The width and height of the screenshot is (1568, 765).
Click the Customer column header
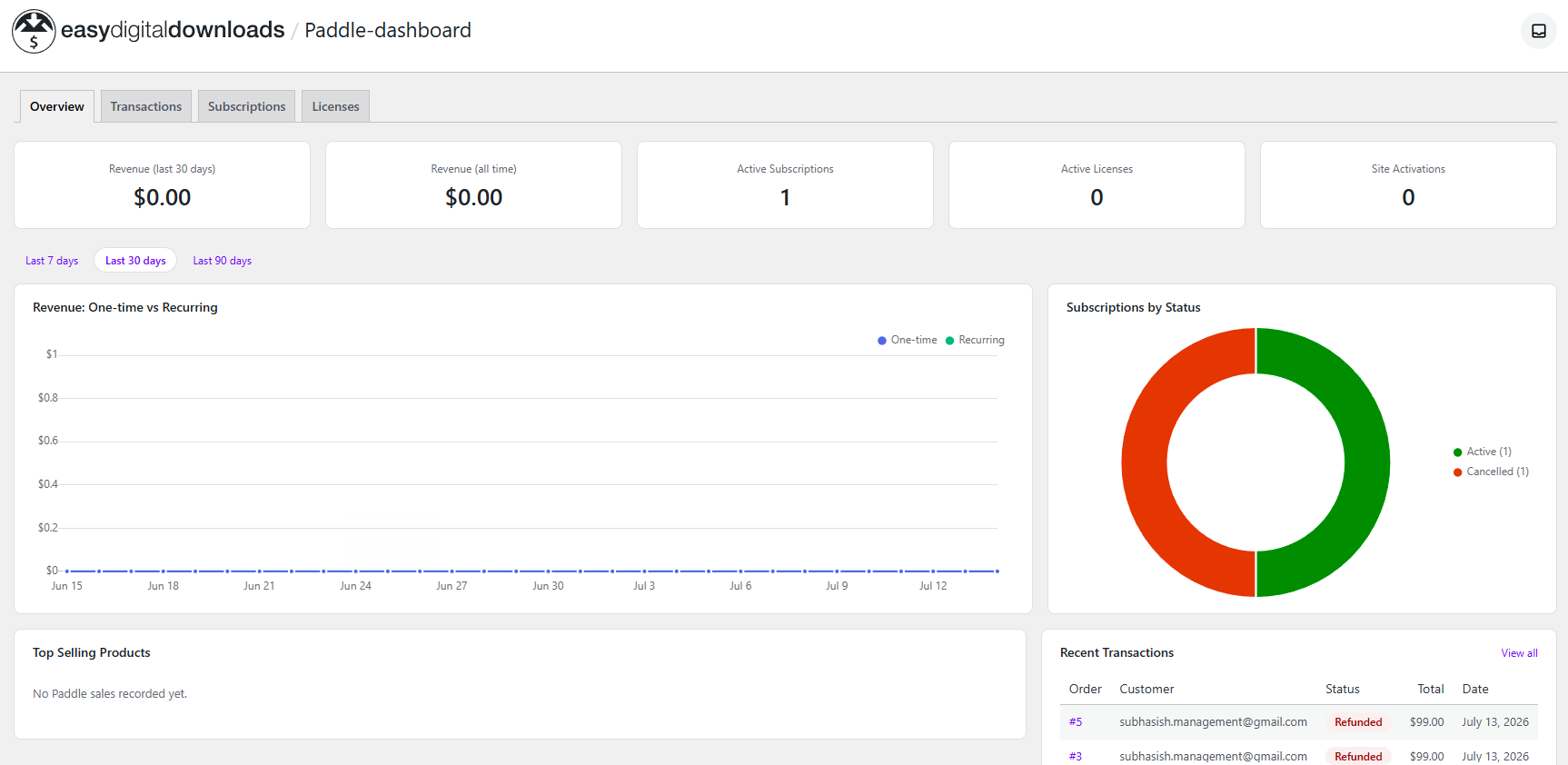[1146, 689]
